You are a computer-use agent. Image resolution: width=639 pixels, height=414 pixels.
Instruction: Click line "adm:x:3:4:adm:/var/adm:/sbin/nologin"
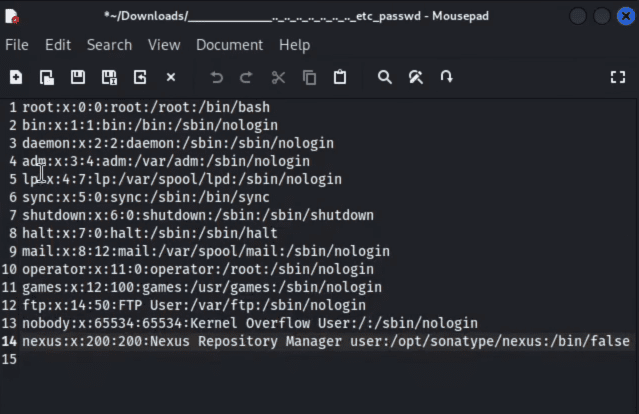(x=166, y=161)
